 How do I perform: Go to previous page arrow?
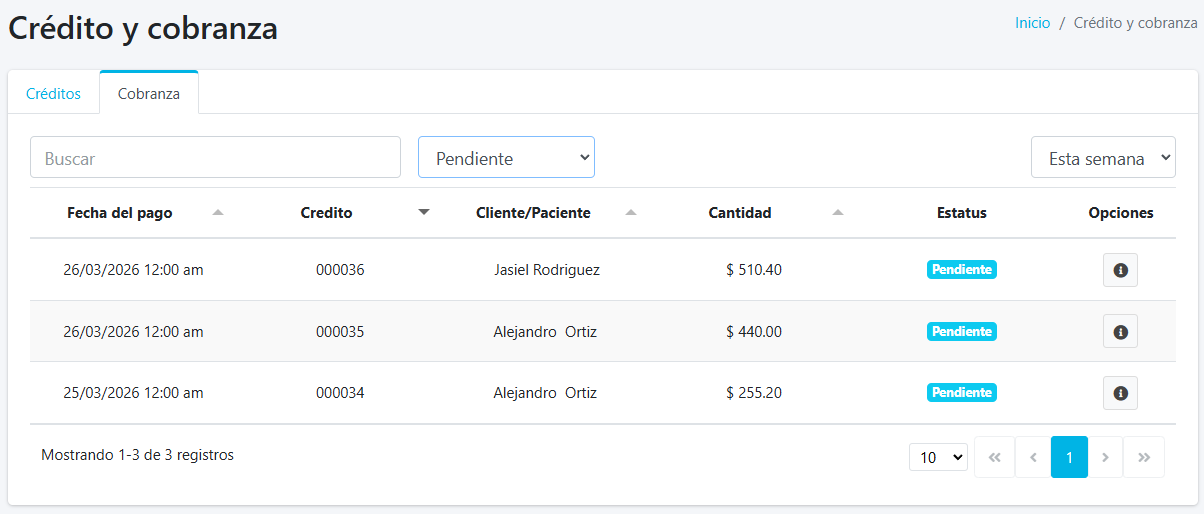[1032, 457]
